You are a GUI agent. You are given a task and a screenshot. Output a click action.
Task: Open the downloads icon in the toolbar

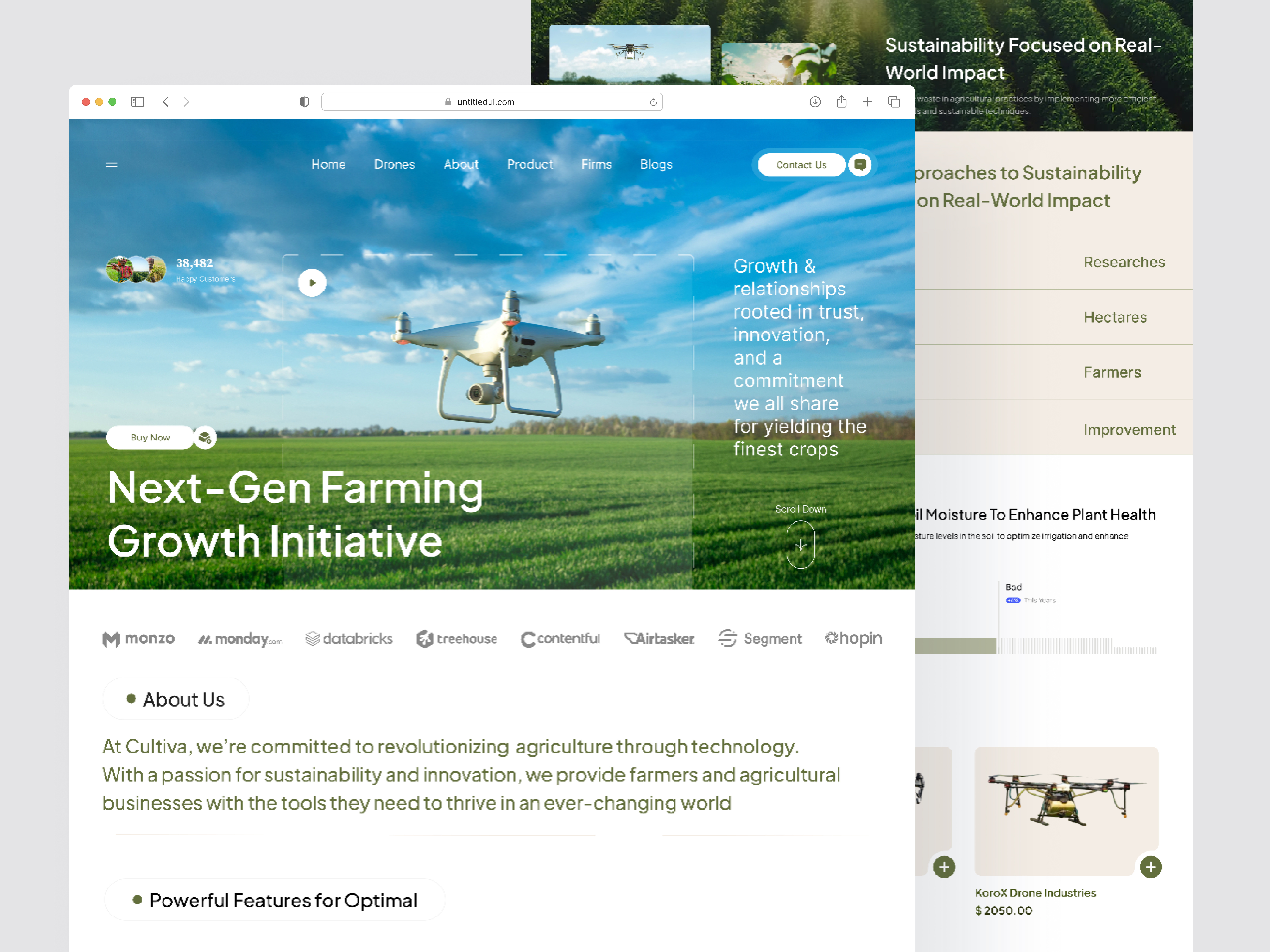[x=815, y=102]
